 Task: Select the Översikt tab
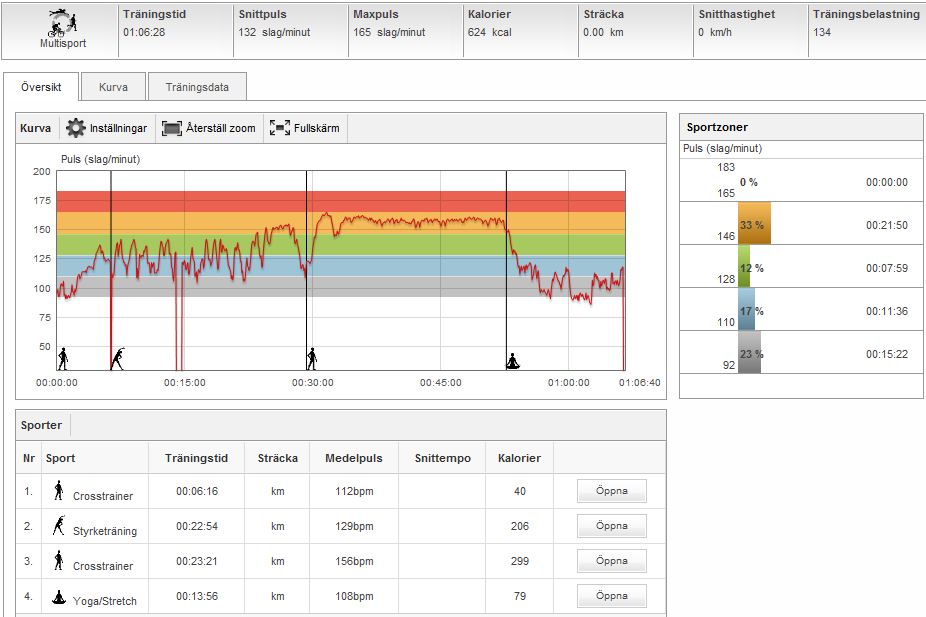click(41, 87)
